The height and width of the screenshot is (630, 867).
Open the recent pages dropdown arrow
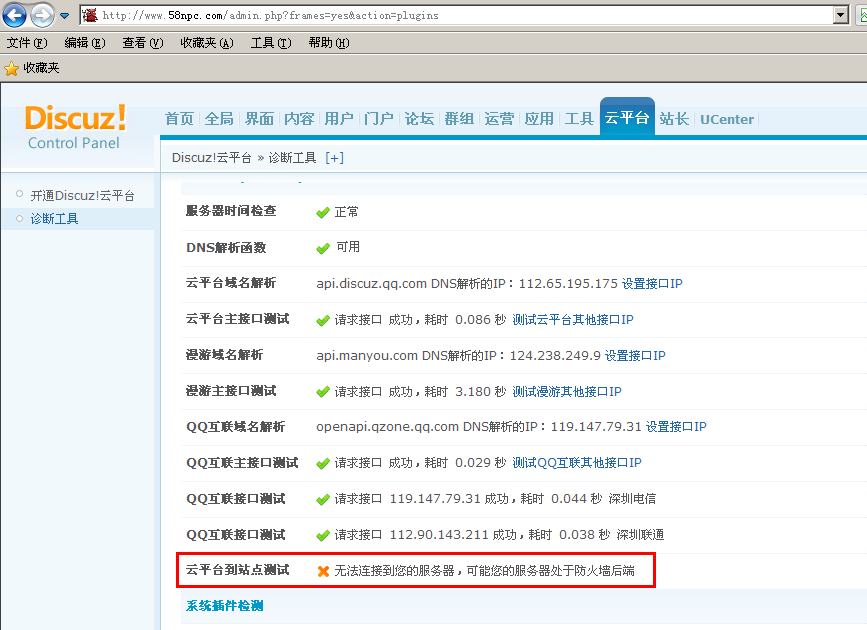[x=65, y=16]
